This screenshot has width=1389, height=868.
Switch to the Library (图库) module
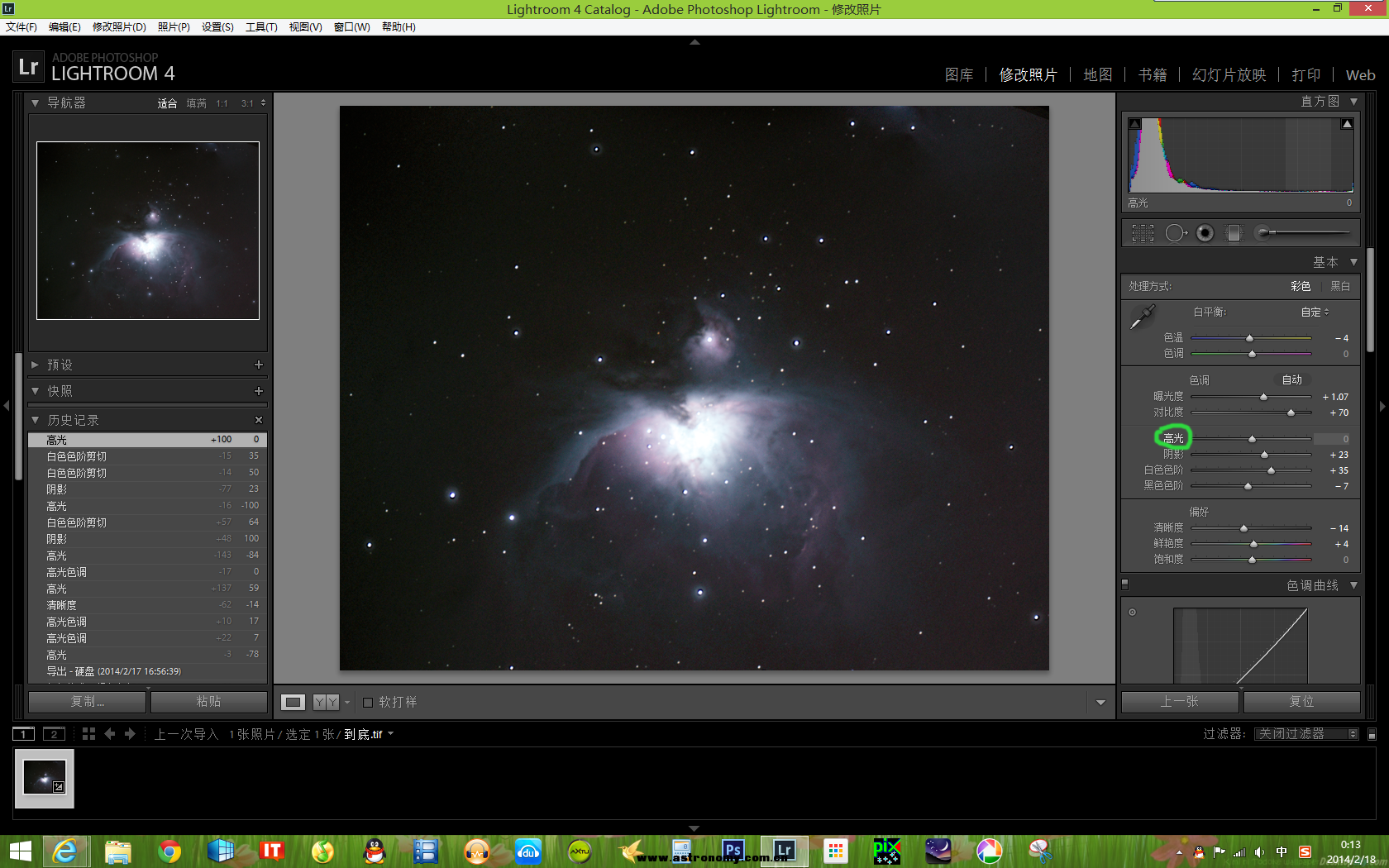click(959, 75)
